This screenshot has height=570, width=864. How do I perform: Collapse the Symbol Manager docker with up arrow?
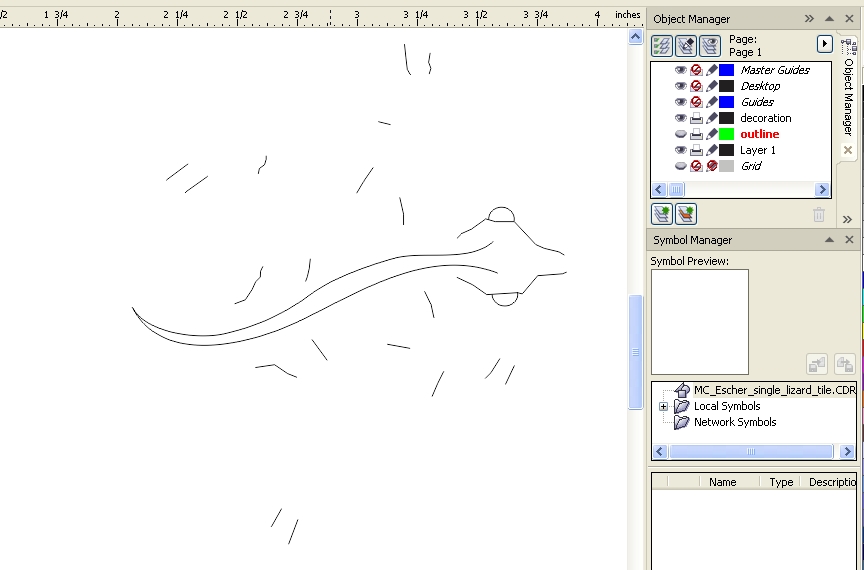pyautogui.click(x=829, y=240)
